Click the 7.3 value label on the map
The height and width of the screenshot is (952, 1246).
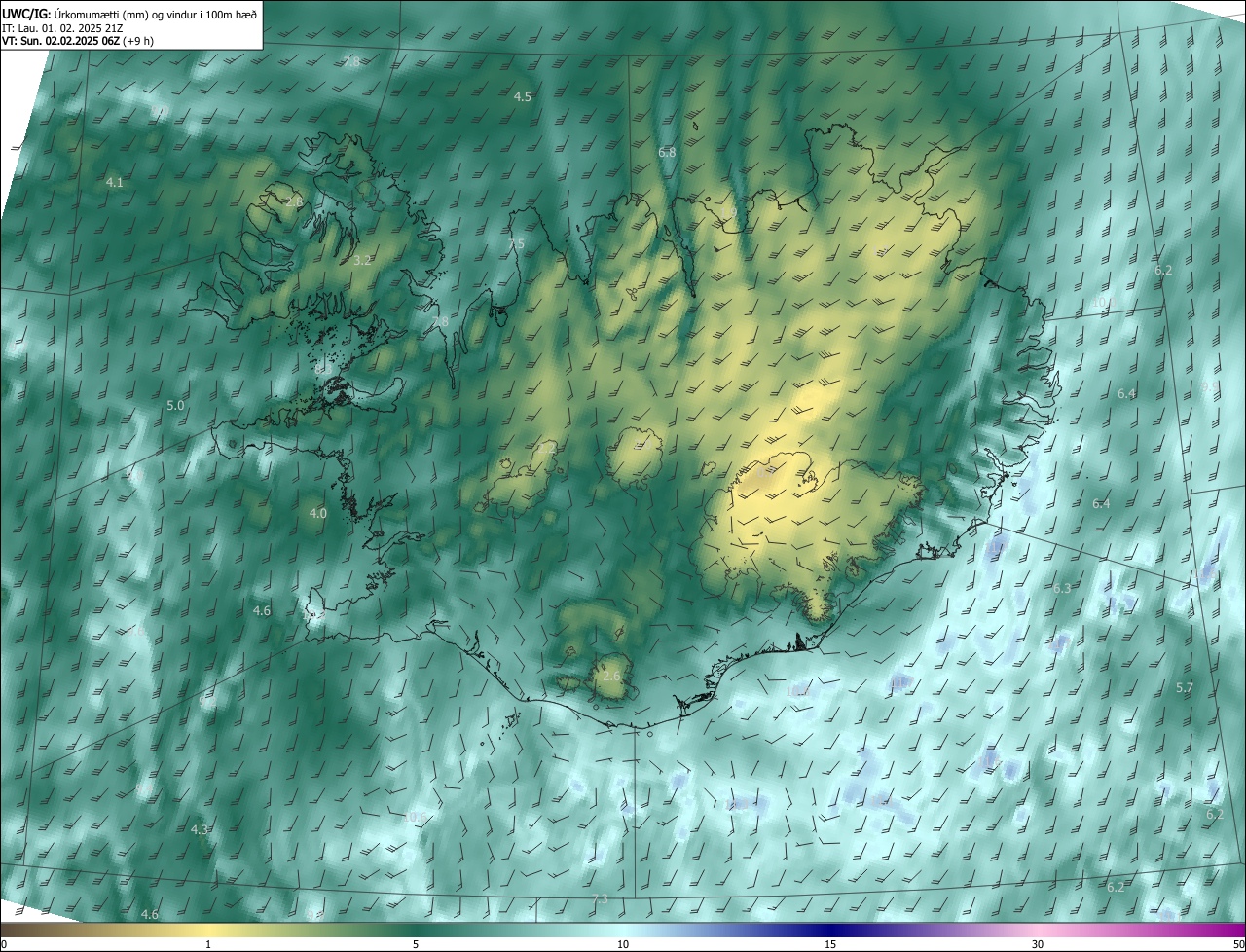click(600, 898)
